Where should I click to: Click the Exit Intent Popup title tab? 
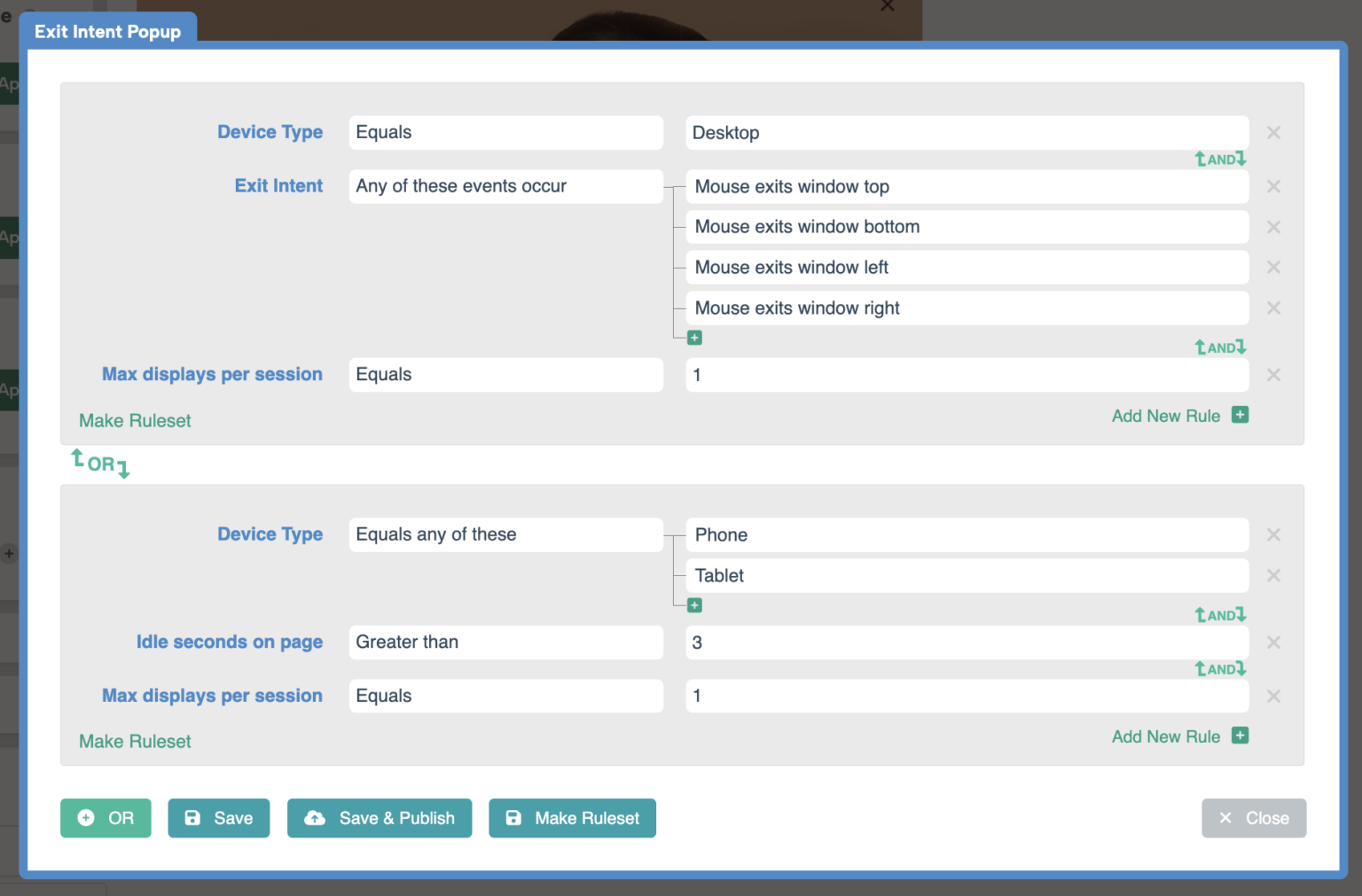tap(108, 31)
